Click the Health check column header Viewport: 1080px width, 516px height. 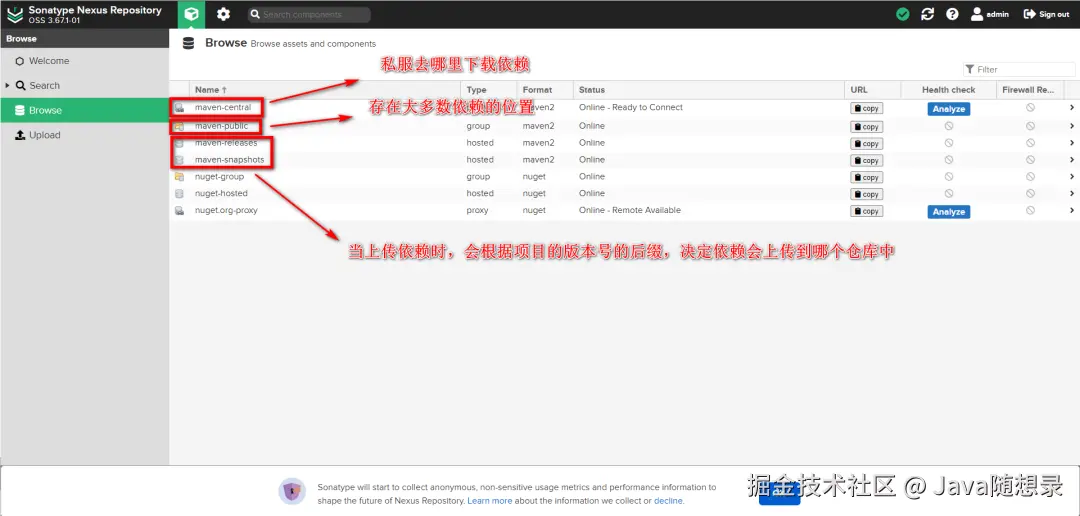tap(948, 90)
